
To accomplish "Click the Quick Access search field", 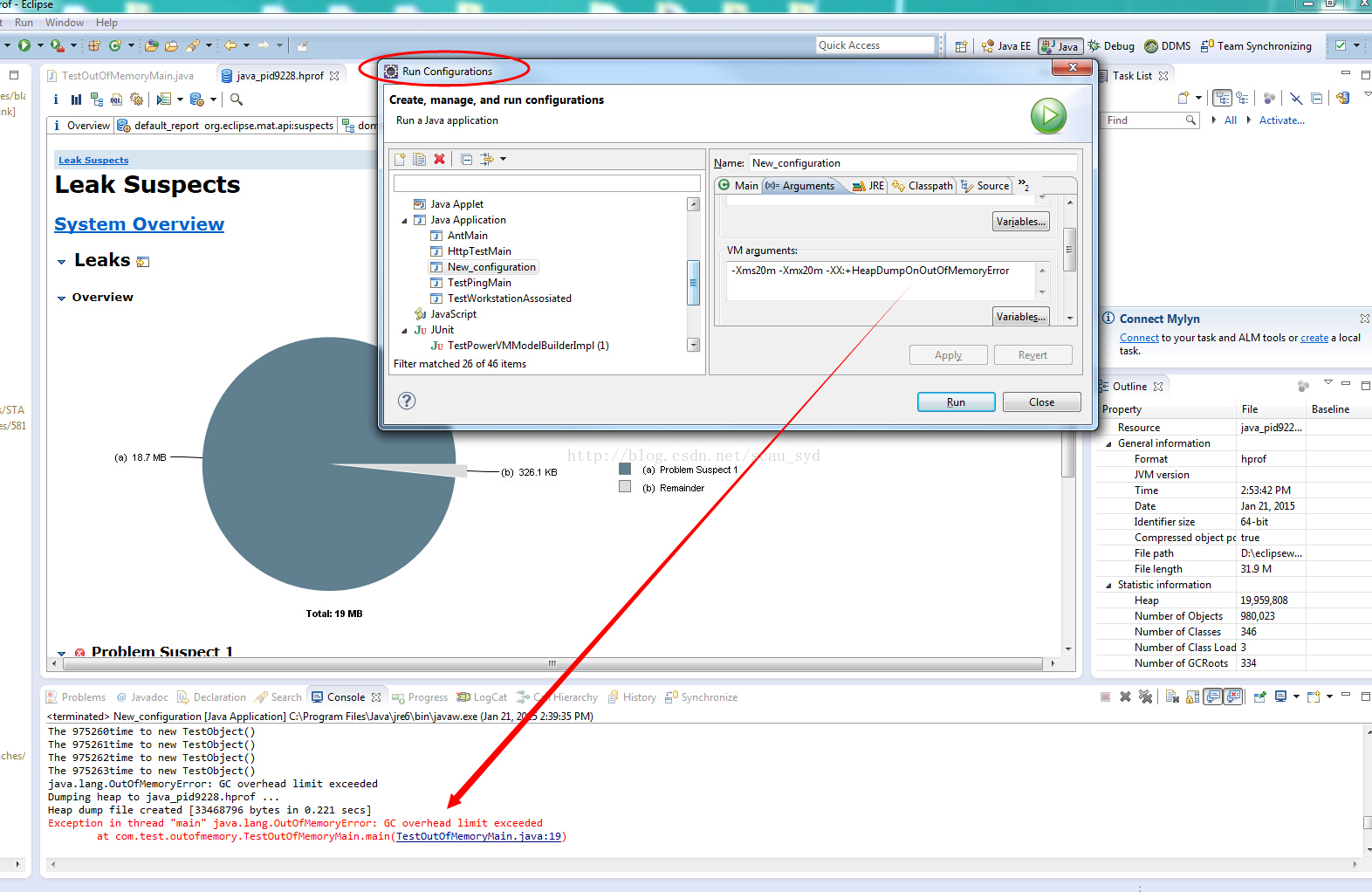I will coord(875,45).
